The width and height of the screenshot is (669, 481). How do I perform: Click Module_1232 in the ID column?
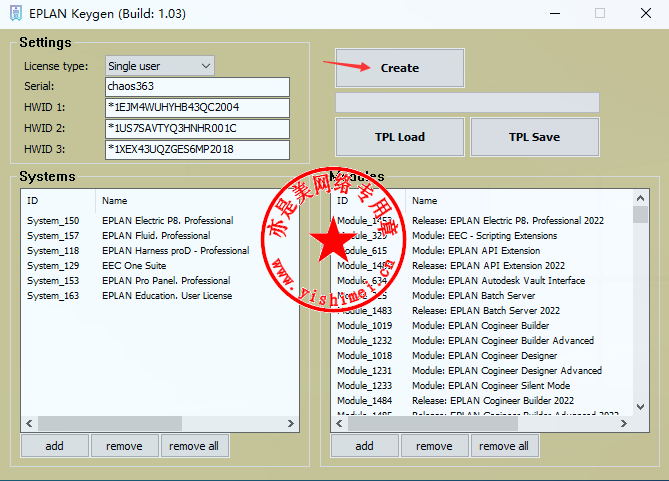coord(364,341)
